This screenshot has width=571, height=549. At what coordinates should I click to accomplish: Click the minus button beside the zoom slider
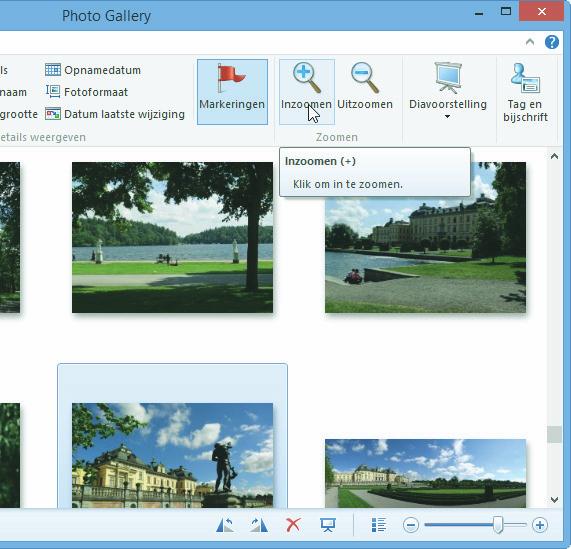411,525
